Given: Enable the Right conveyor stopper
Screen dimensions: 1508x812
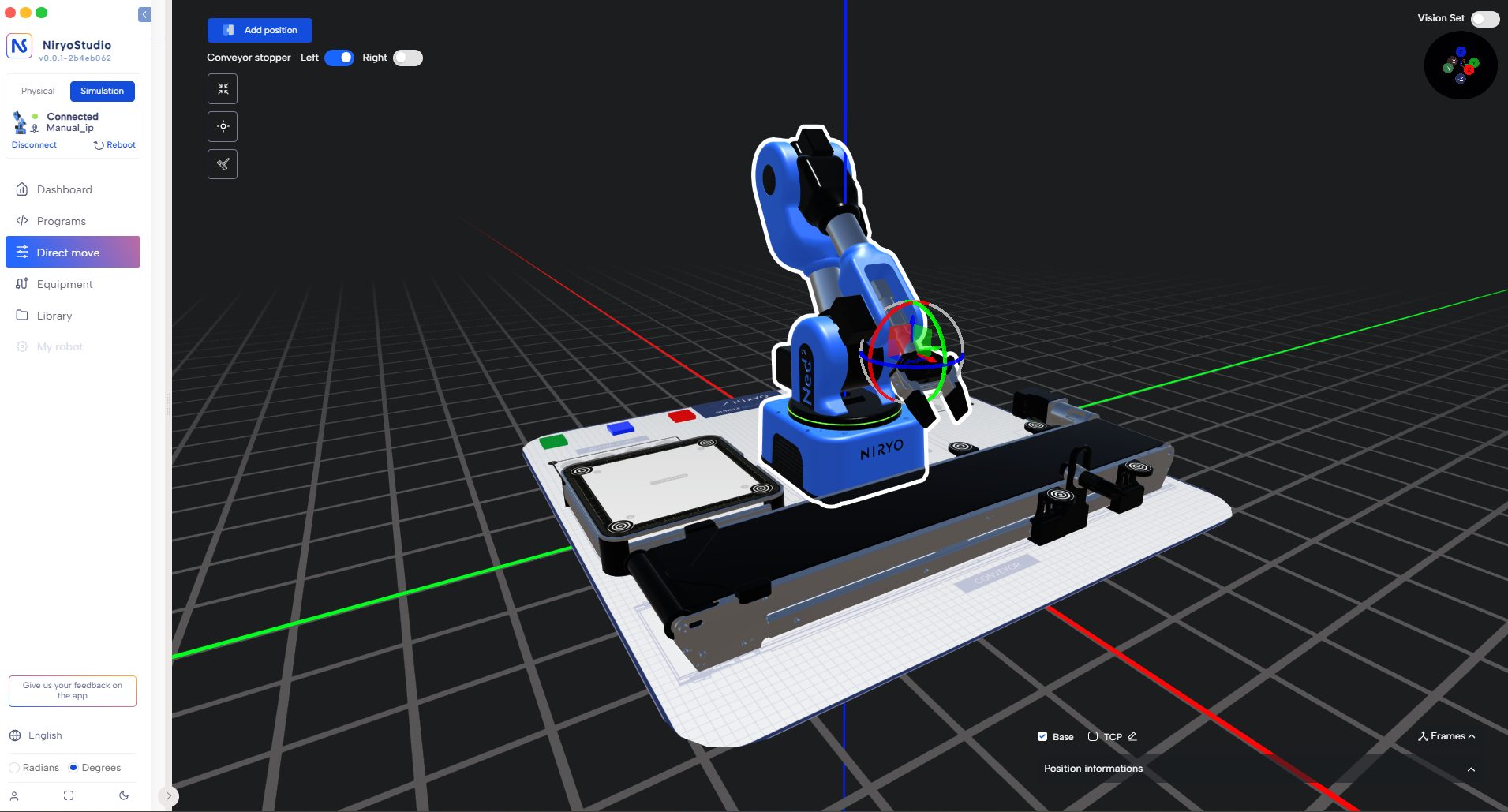Looking at the screenshot, I should [x=407, y=58].
